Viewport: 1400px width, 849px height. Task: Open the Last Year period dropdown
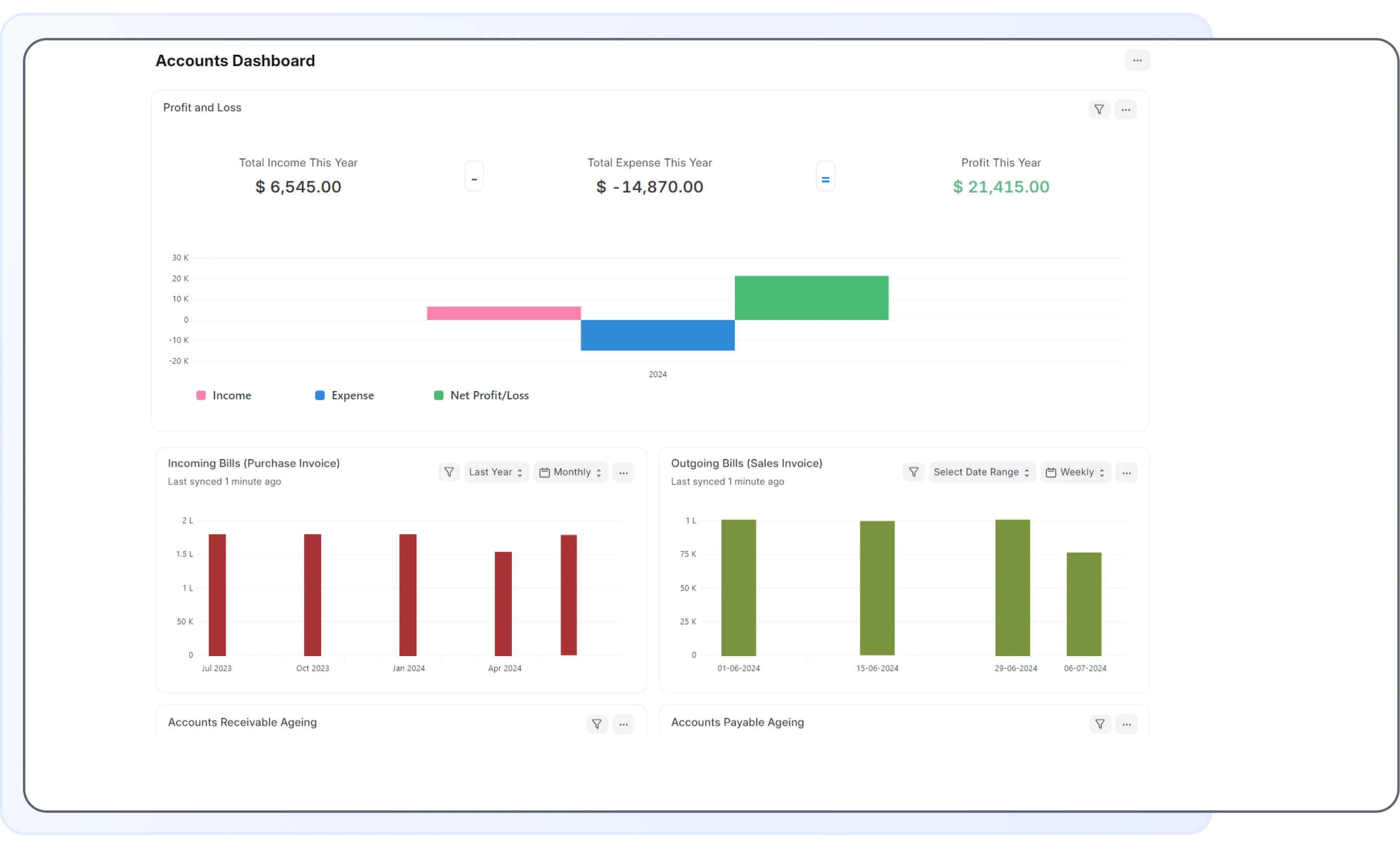click(496, 472)
